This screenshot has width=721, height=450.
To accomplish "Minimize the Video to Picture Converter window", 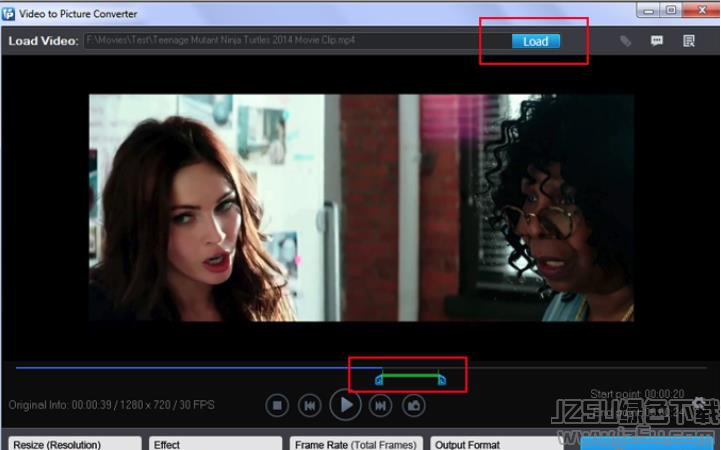I will [648, 11].
